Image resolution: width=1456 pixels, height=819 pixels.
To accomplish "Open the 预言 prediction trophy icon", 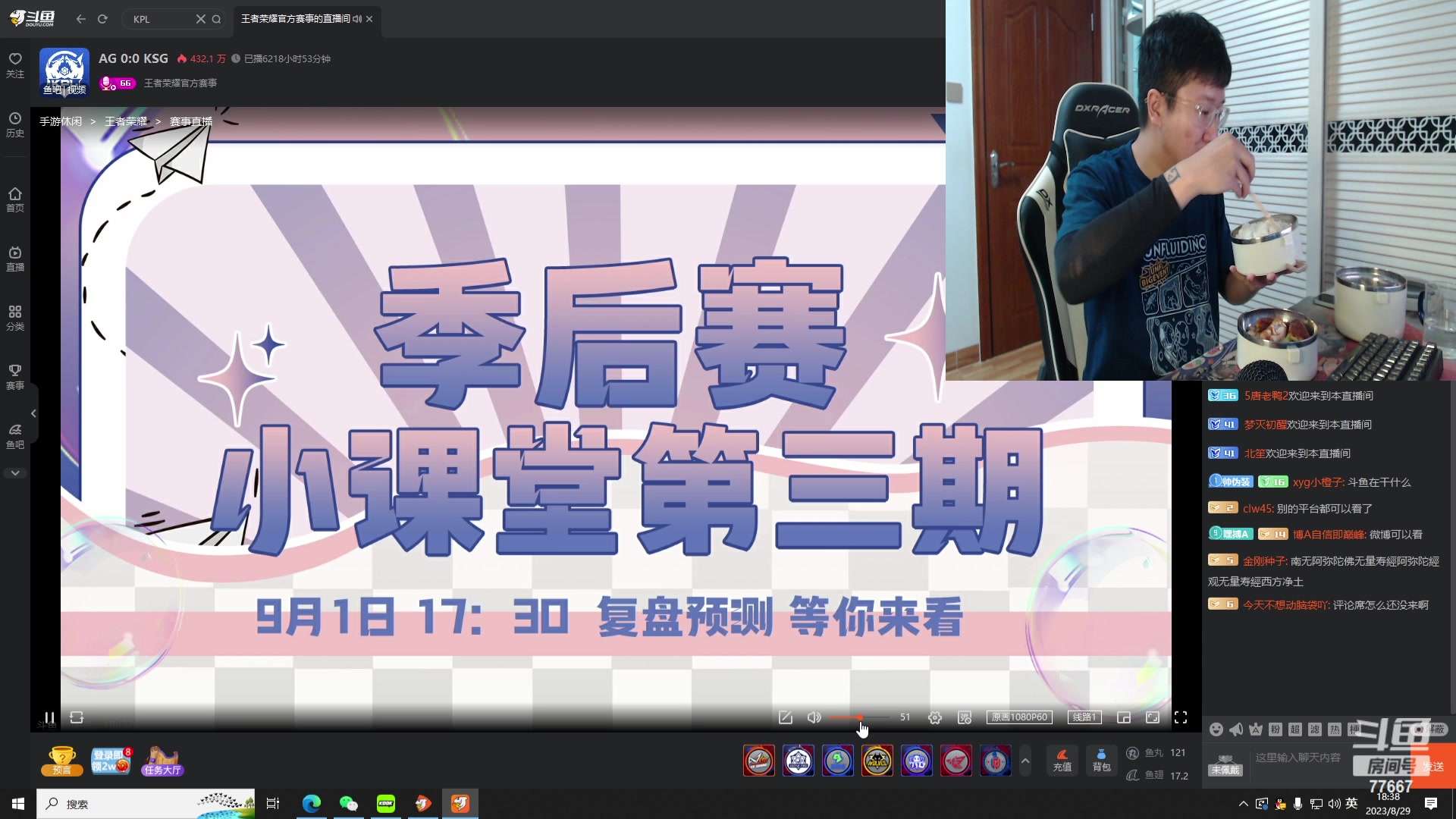I will (62, 761).
